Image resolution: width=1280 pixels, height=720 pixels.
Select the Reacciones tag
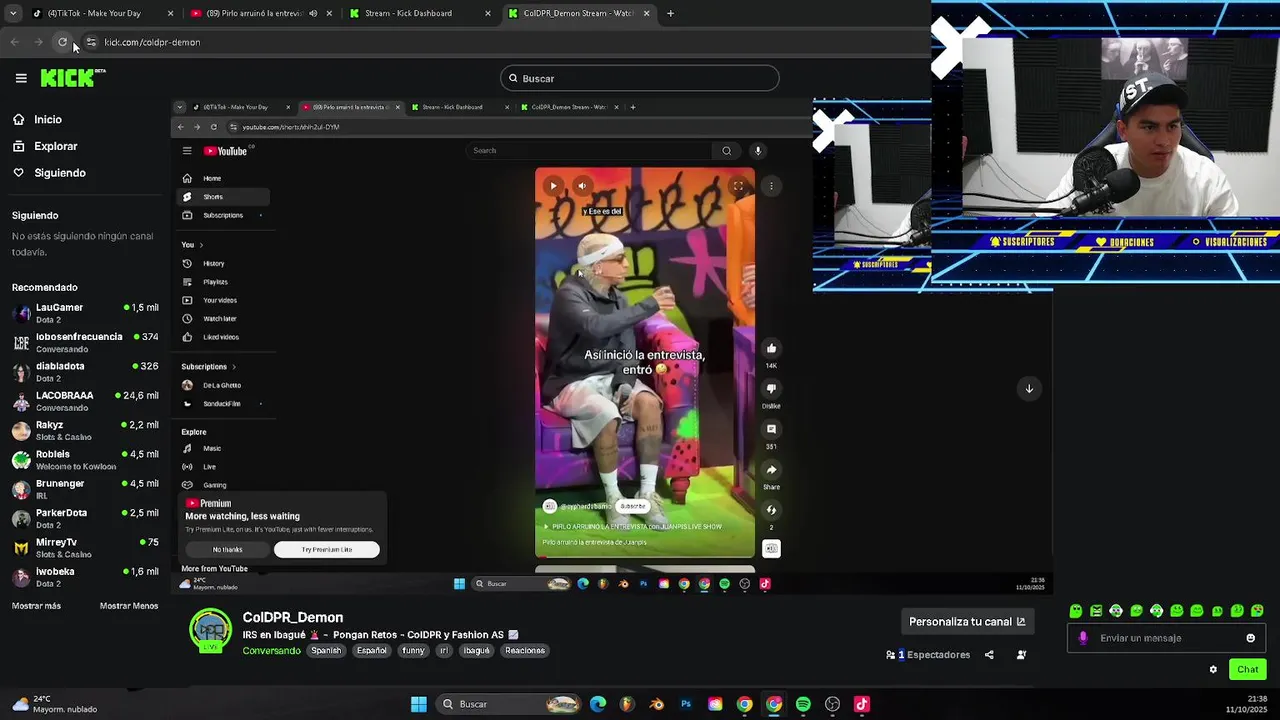coord(525,650)
